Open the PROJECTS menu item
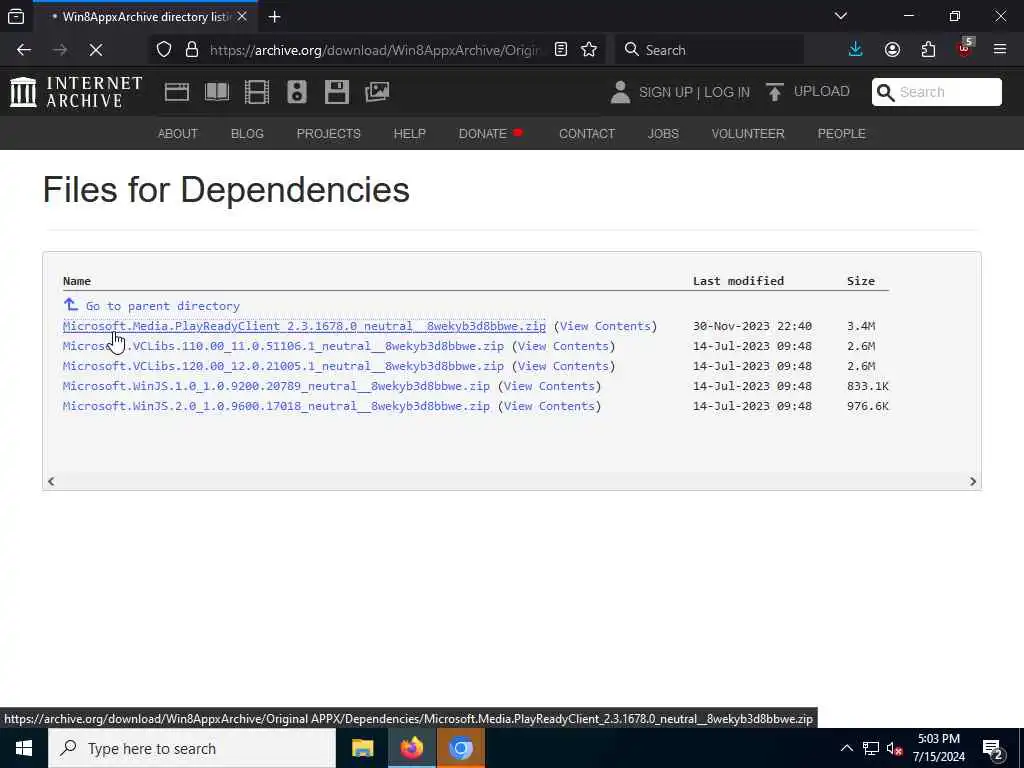1024x768 pixels. [328, 133]
